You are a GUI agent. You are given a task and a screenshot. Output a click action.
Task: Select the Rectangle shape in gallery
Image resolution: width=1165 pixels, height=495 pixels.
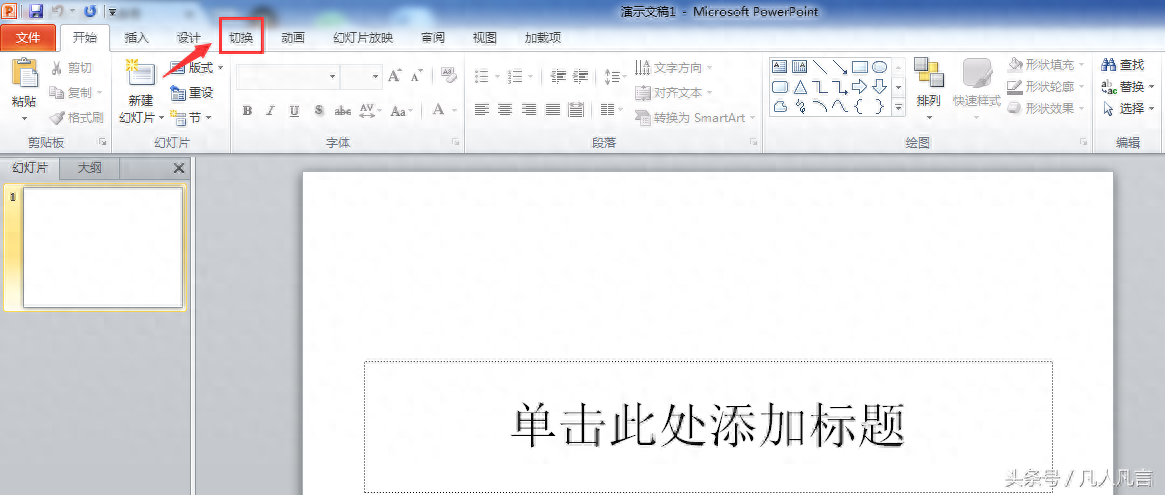tap(860, 67)
